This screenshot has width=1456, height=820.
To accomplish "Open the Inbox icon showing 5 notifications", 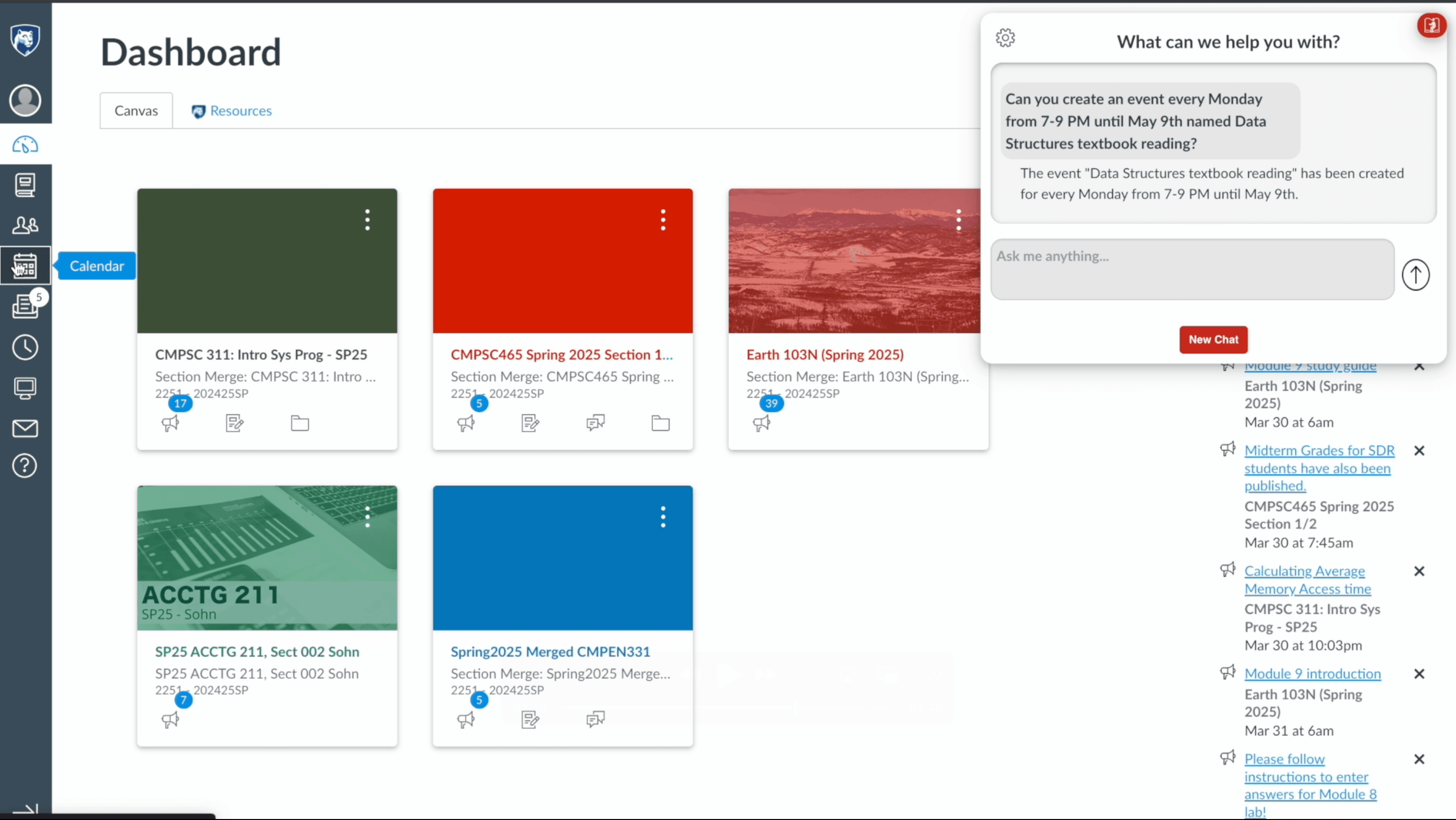I will pyautogui.click(x=25, y=307).
